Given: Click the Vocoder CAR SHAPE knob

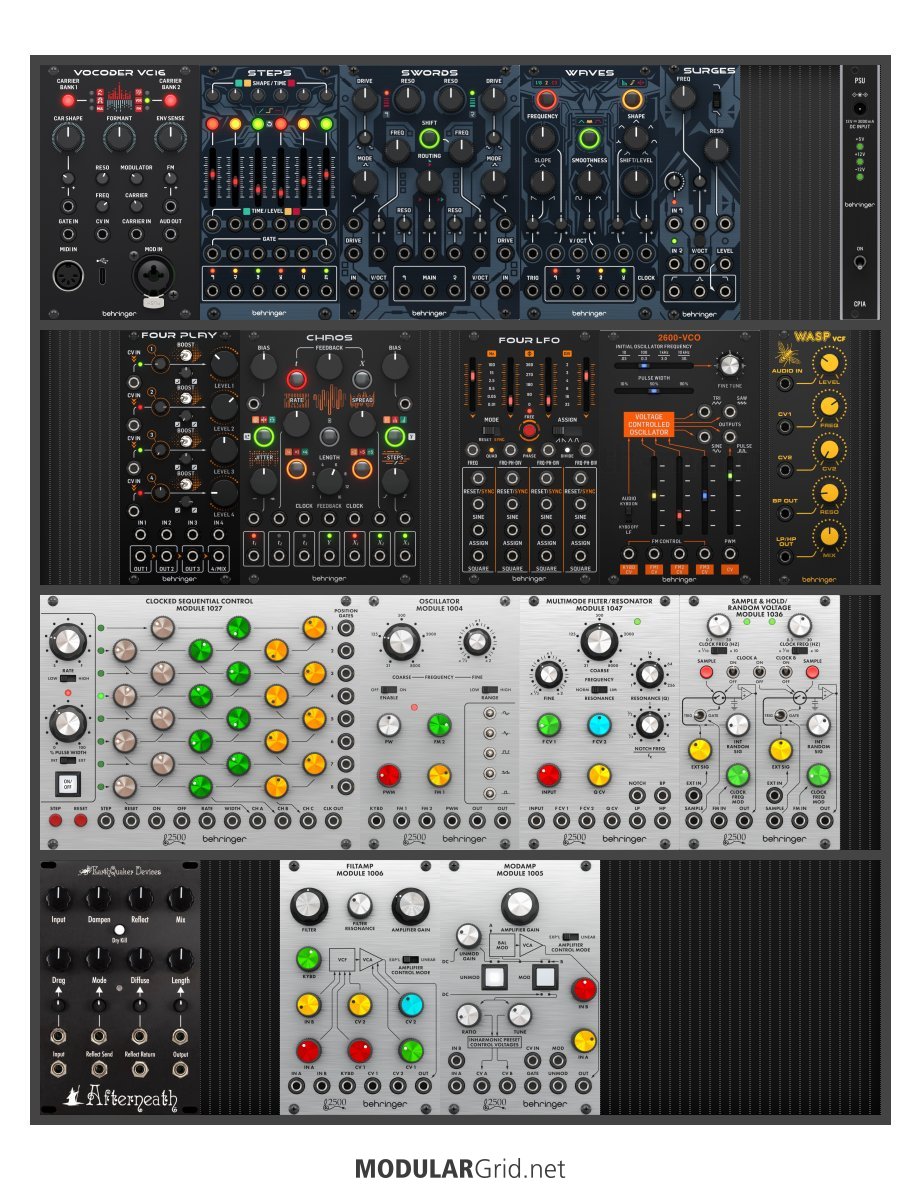Looking at the screenshot, I should (x=68, y=137).
